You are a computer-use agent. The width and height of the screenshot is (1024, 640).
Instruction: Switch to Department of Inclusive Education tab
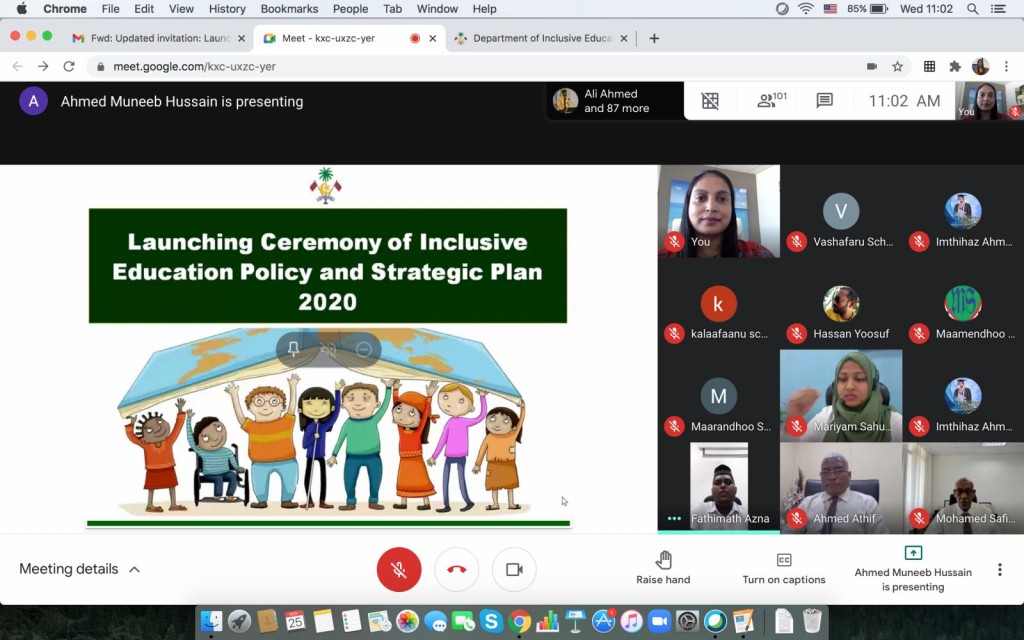tap(541, 38)
